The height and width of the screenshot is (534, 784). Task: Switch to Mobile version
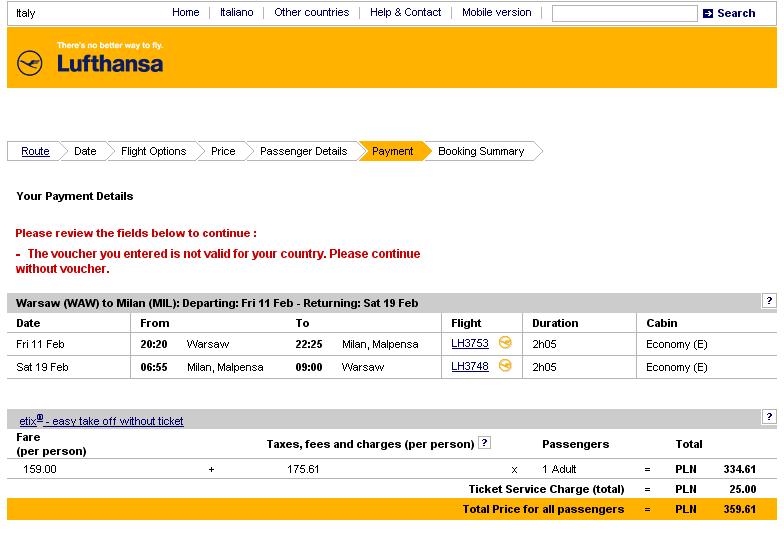pos(496,12)
